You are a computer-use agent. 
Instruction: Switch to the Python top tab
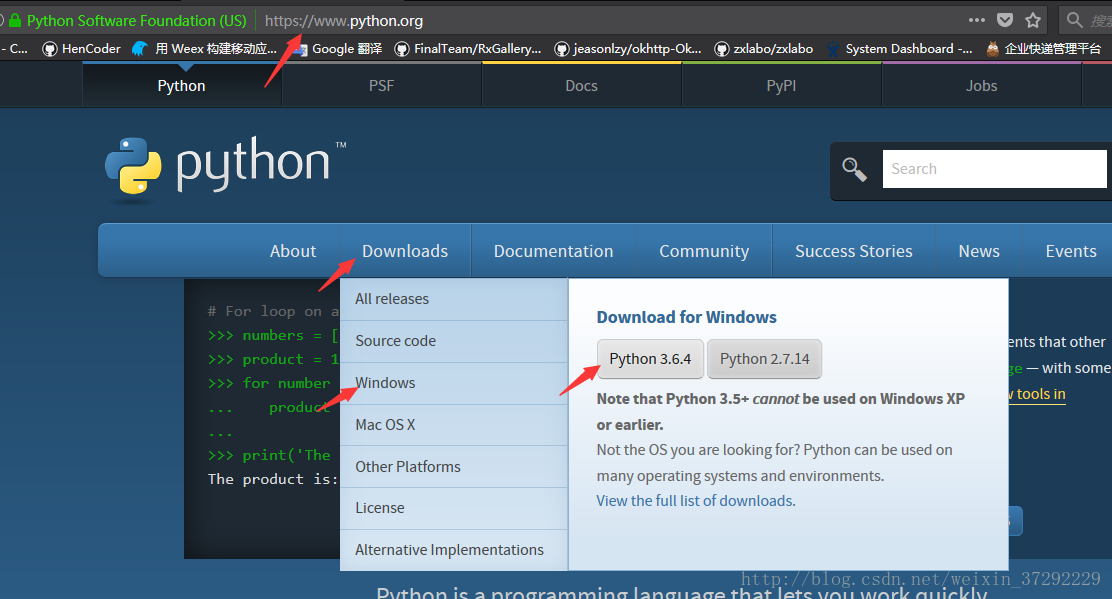(x=182, y=85)
